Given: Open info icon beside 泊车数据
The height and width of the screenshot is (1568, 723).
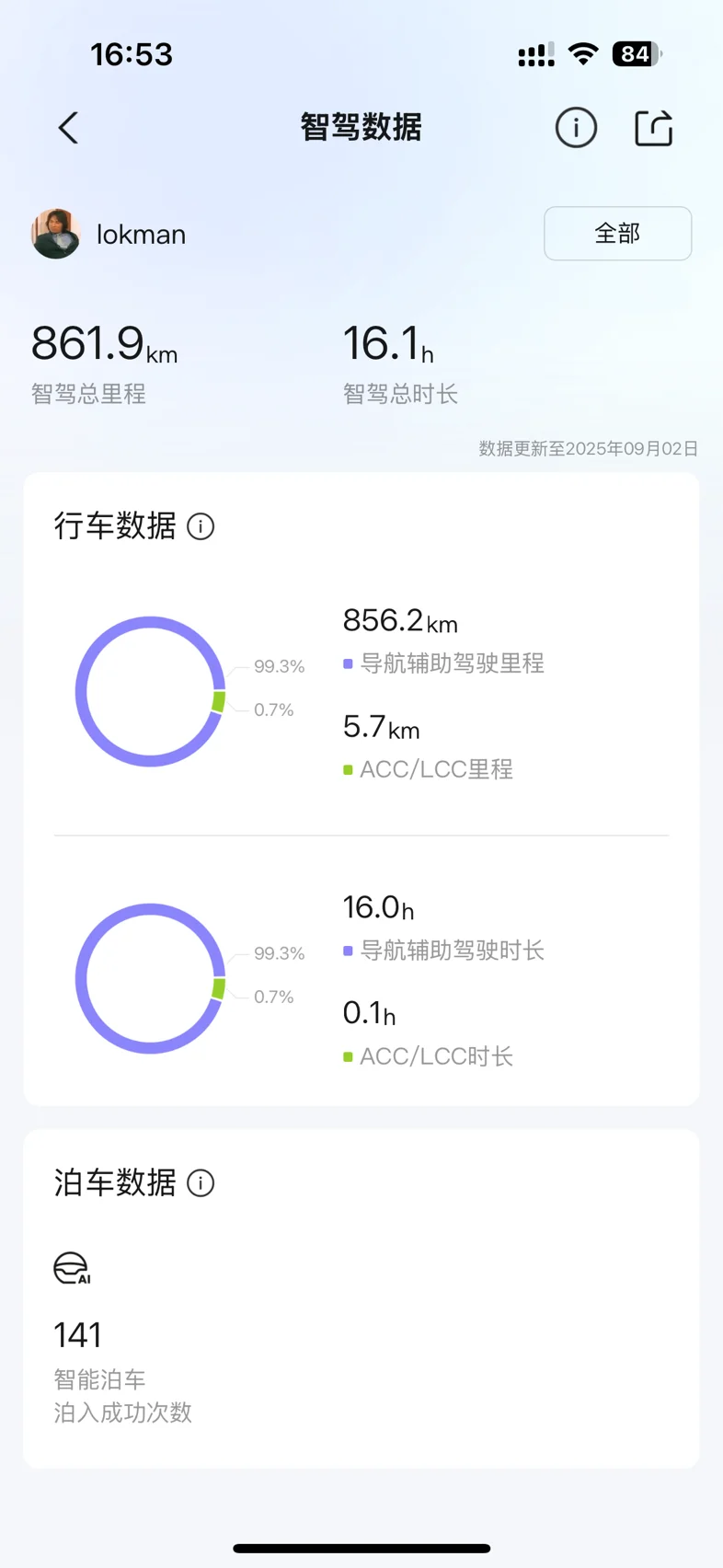Looking at the screenshot, I should click(201, 1182).
